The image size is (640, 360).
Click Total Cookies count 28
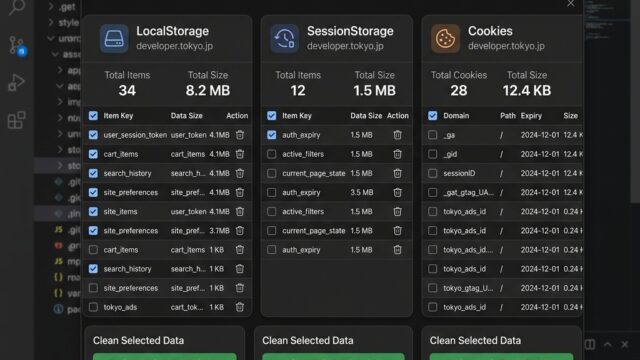coord(459,90)
